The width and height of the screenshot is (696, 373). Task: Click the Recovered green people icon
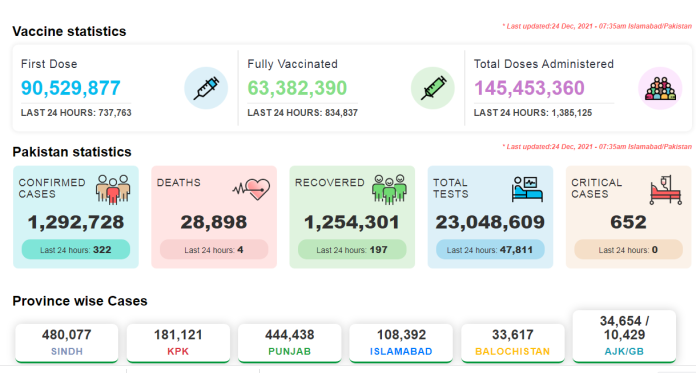389,189
